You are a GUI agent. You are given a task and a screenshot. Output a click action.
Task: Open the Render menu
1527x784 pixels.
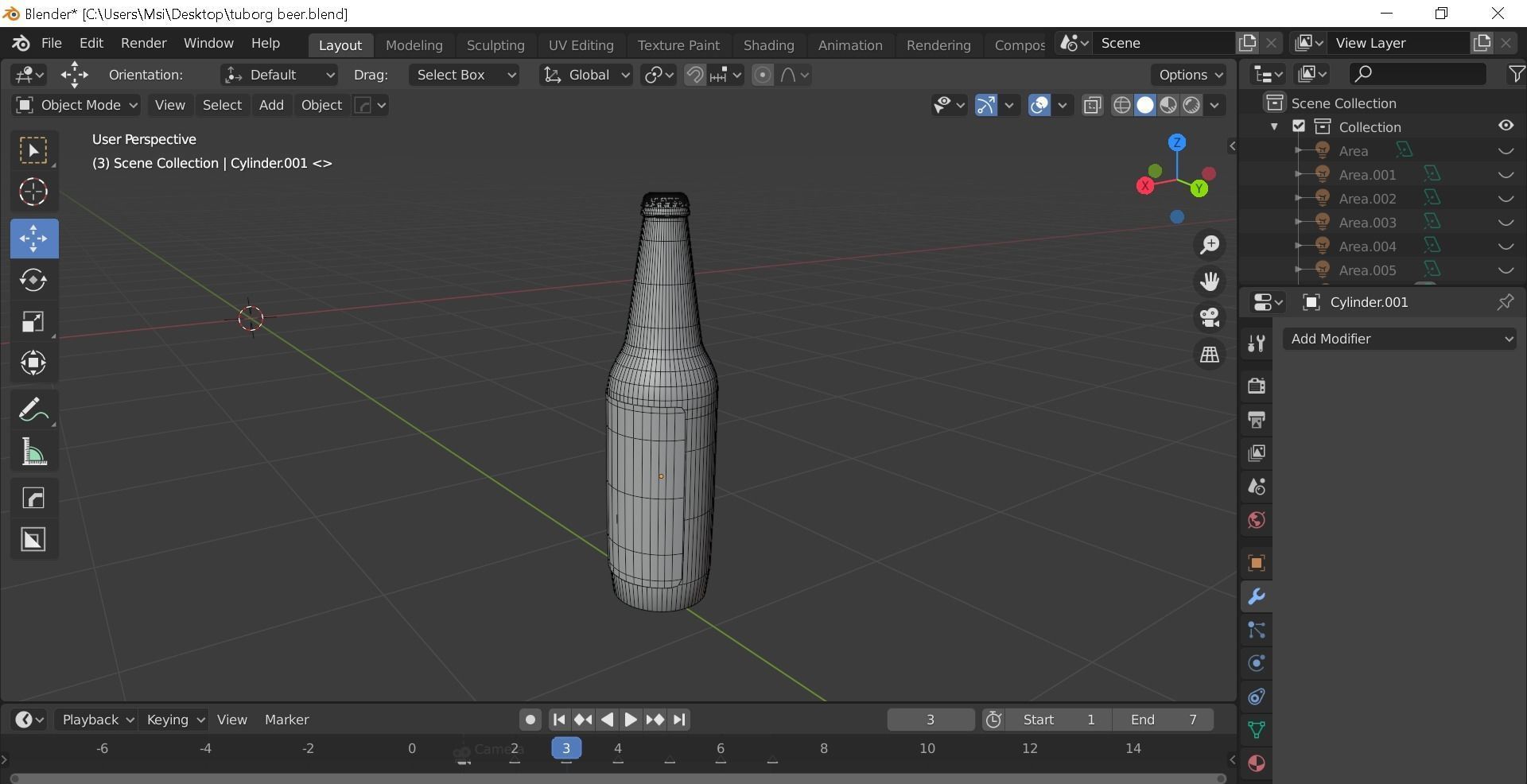pyautogui.click(x=143, y=43)
